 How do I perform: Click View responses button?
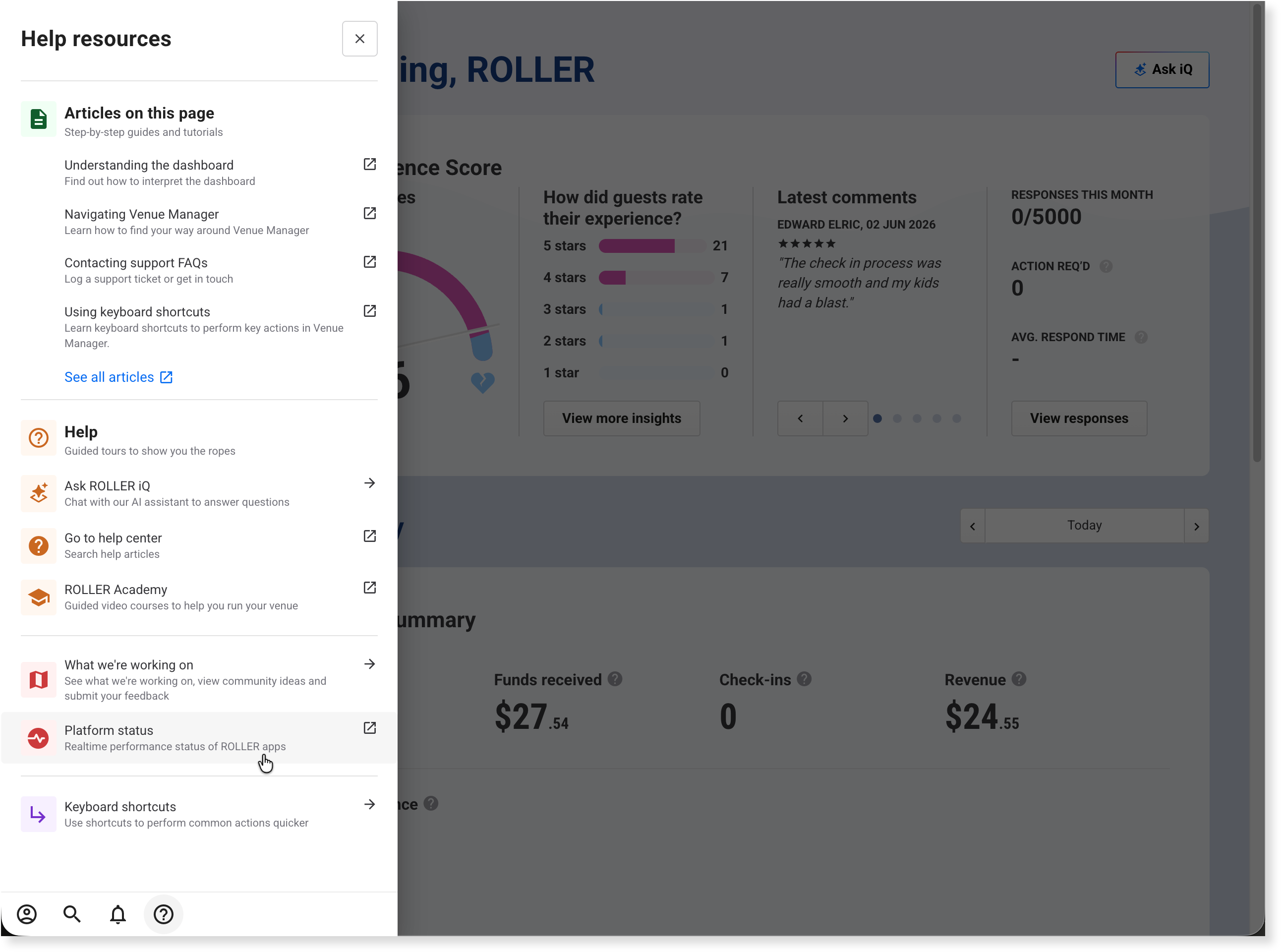click(x=1079, y=418)
